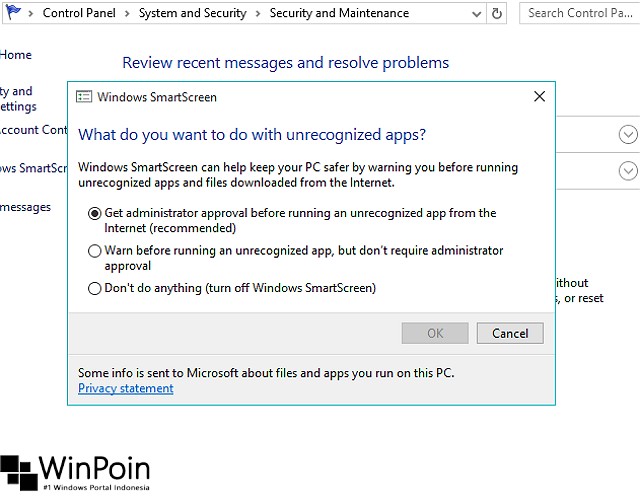Expand the lower chevron section

point(628,171)
